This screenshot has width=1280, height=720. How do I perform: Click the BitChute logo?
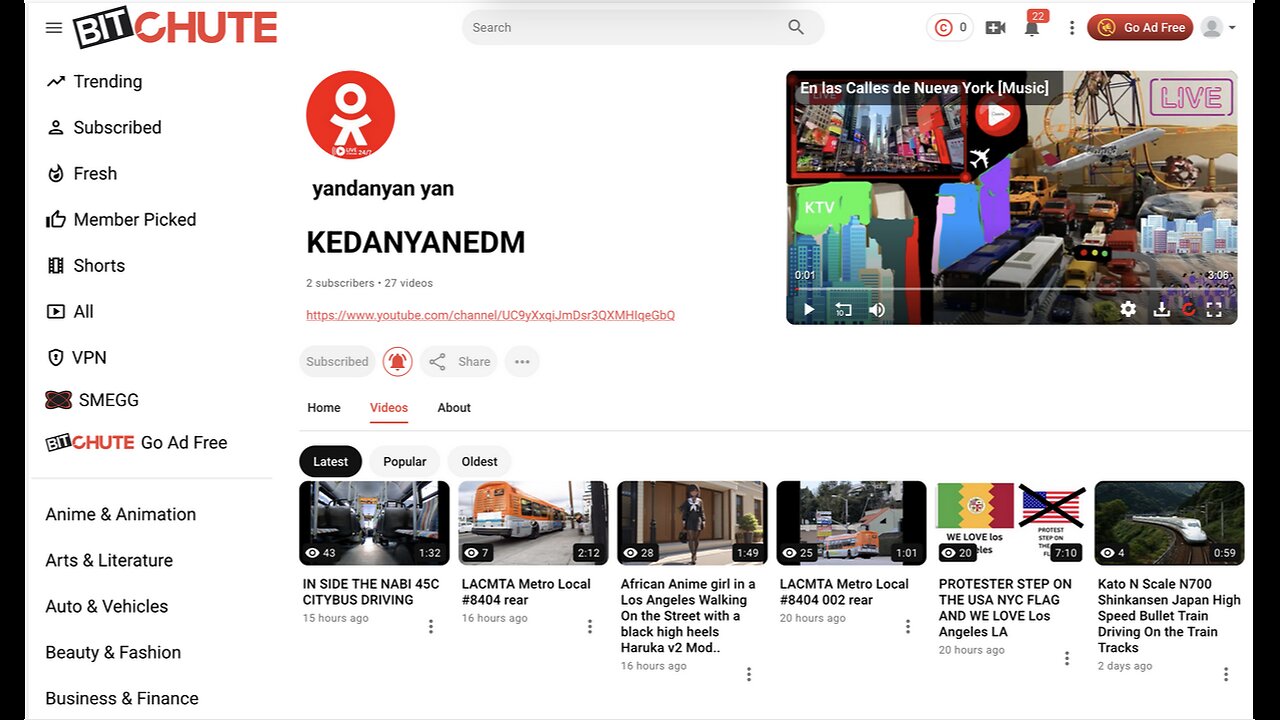tap(175, 28)
